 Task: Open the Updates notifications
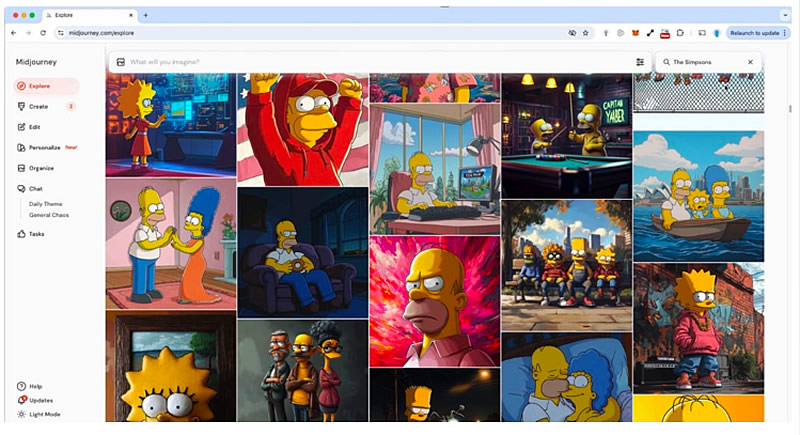coord(41,400)
